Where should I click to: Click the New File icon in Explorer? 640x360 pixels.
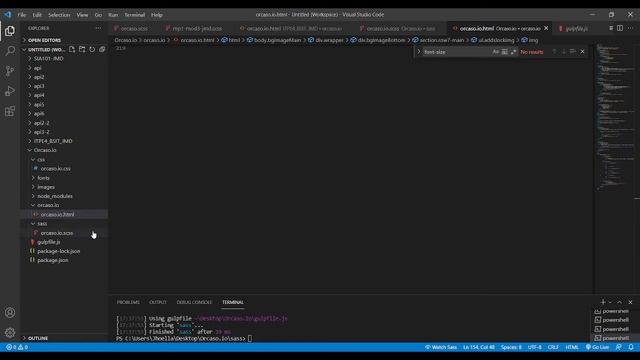[72, 49]
